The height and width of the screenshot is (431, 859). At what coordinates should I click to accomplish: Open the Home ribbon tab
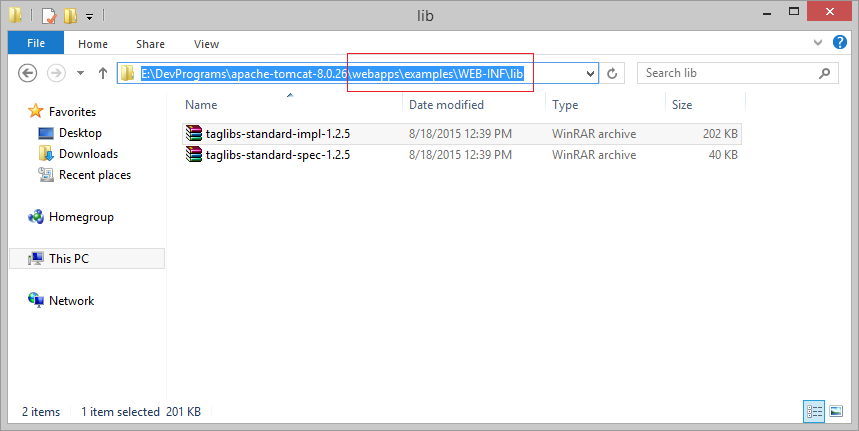[x=93, y=44]
